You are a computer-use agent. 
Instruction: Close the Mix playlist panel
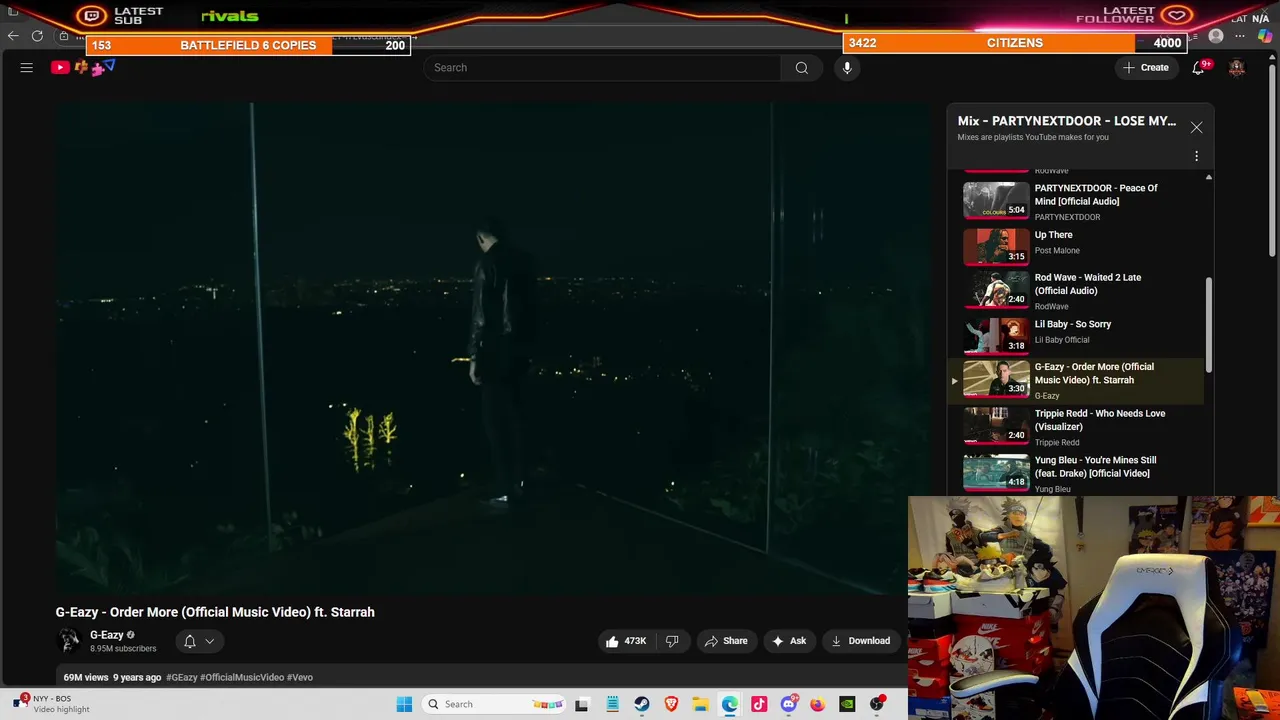[x=1196, y=127]
